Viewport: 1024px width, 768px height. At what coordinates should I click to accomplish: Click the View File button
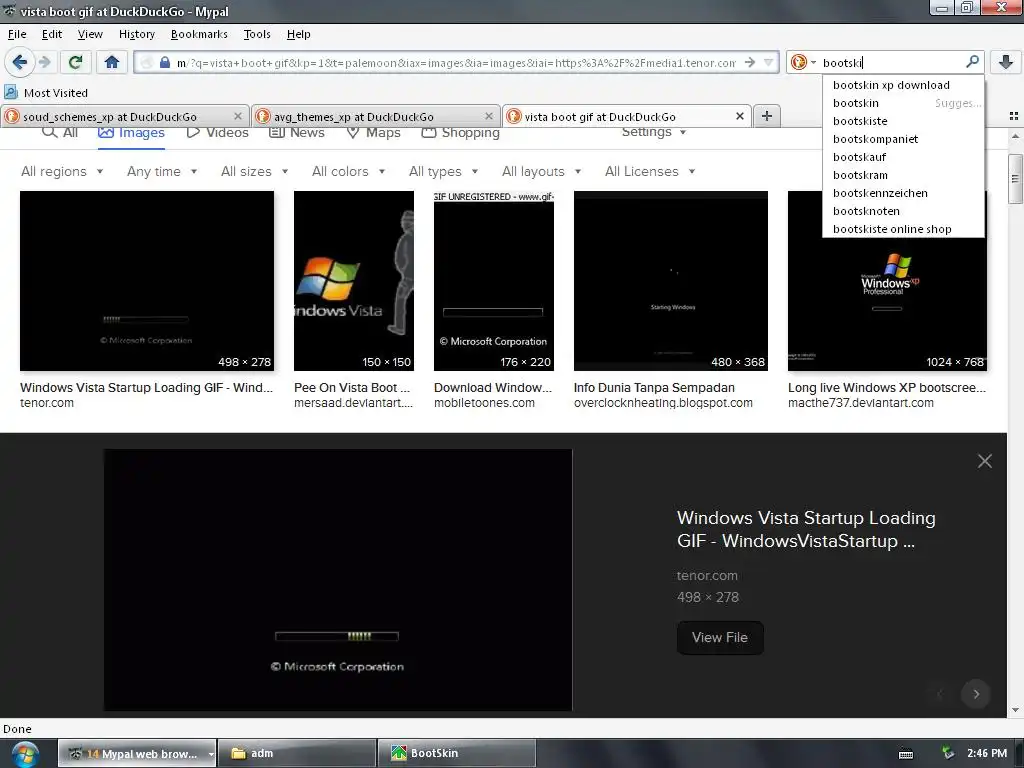point(720,637)
